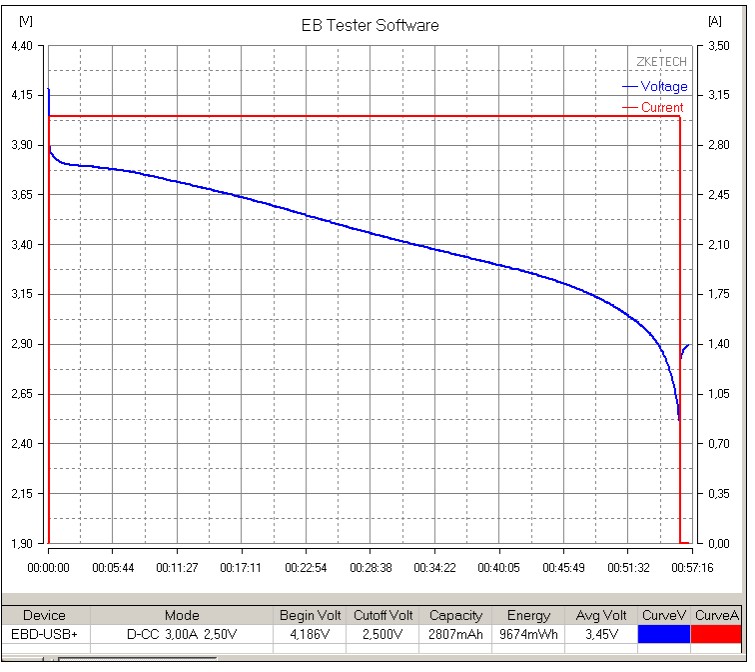Viewport: 755px width, 672px height.
Task: Click the 4,186V begin voltage cell
Action: 309,634
